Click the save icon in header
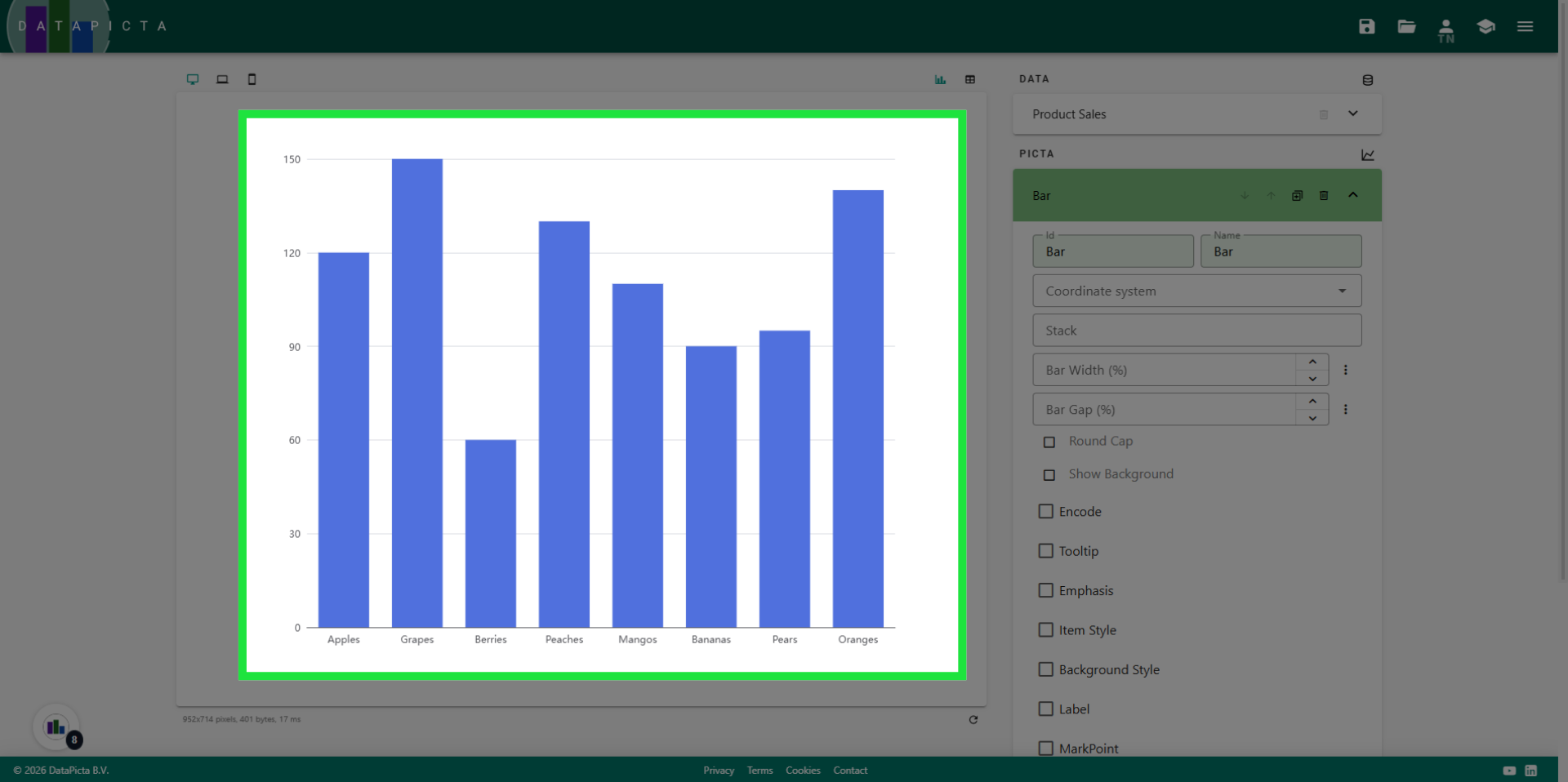The height and width of the screenshot is (782, 1568). coord(1366,26)
